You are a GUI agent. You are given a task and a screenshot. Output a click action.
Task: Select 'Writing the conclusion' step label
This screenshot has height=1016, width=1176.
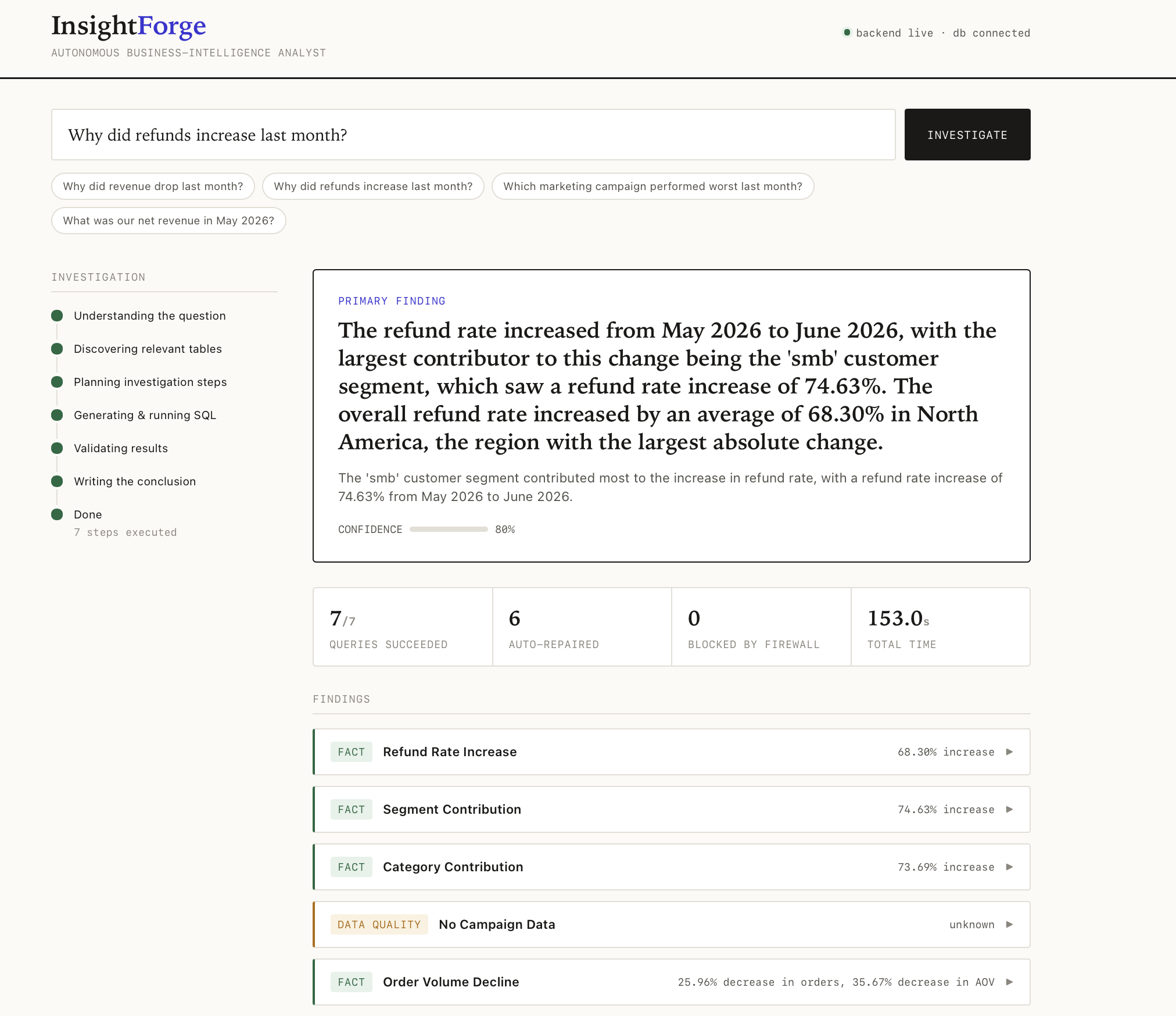135,481
